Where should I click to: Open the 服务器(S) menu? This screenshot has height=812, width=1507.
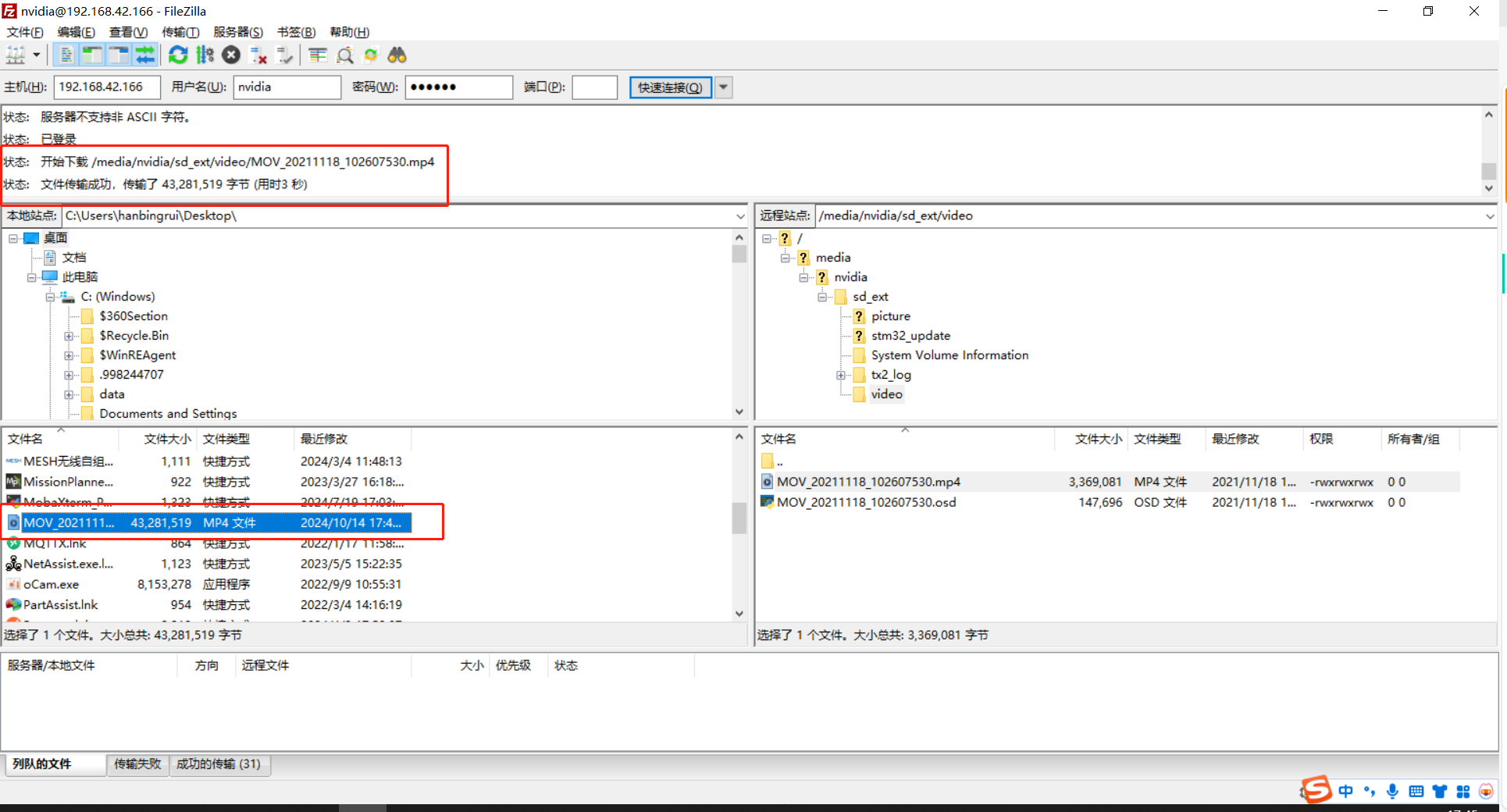(238, 32)
